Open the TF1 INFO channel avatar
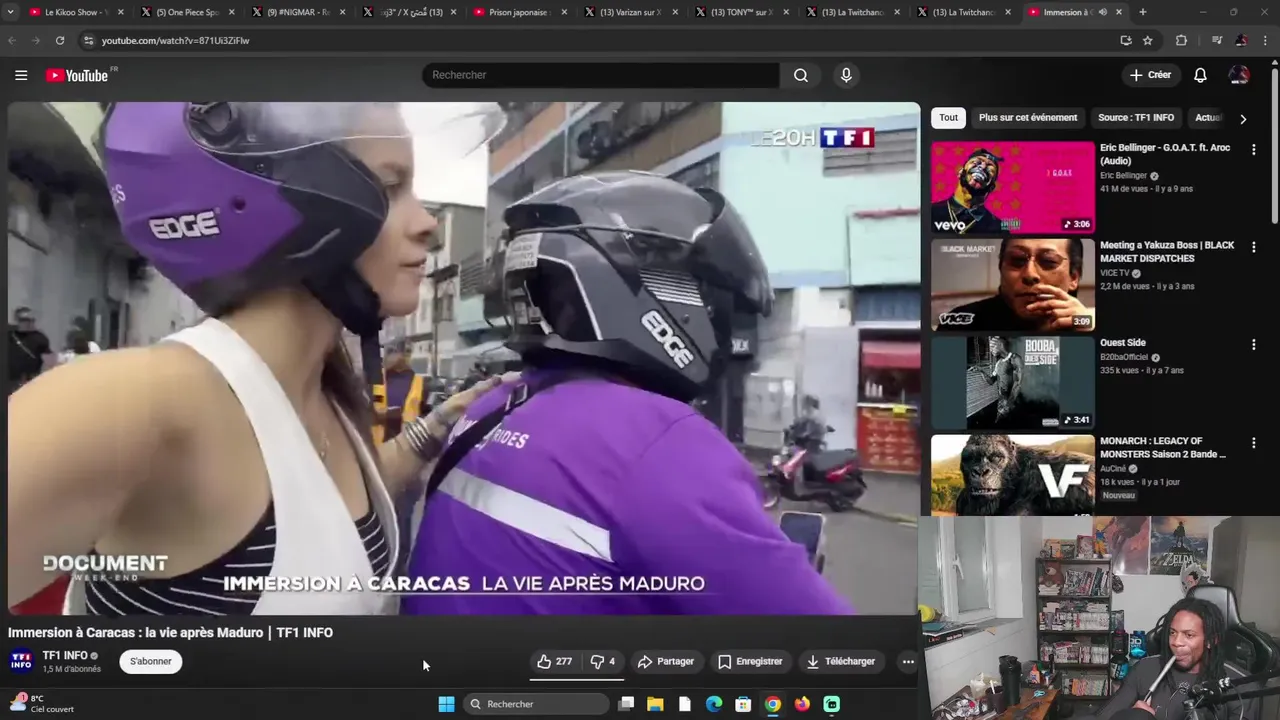 [x=21, y=661]
